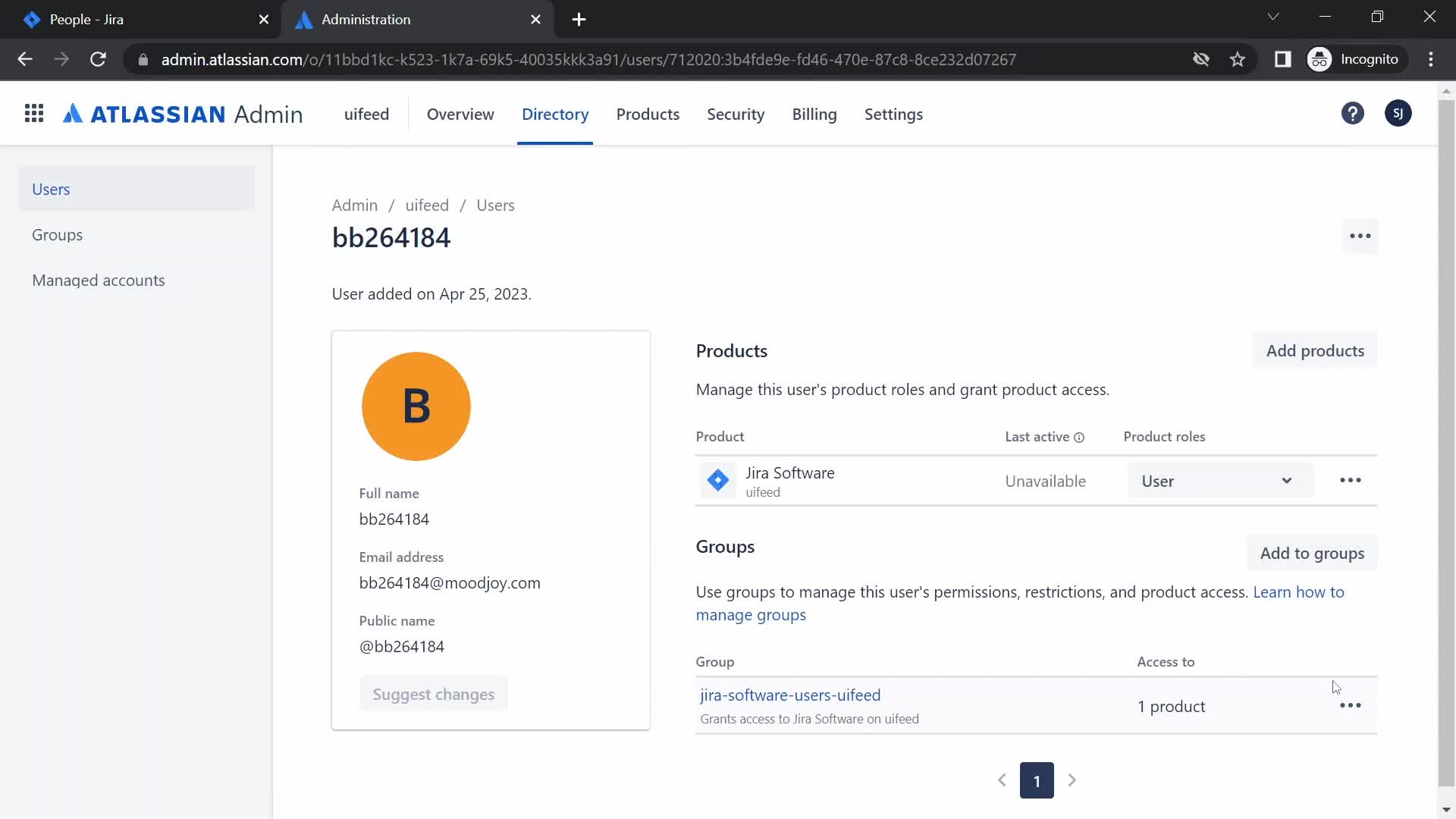Click Unavailable last active value
The width and height of the screenshot is (1456, 819).
(1045, 482)
